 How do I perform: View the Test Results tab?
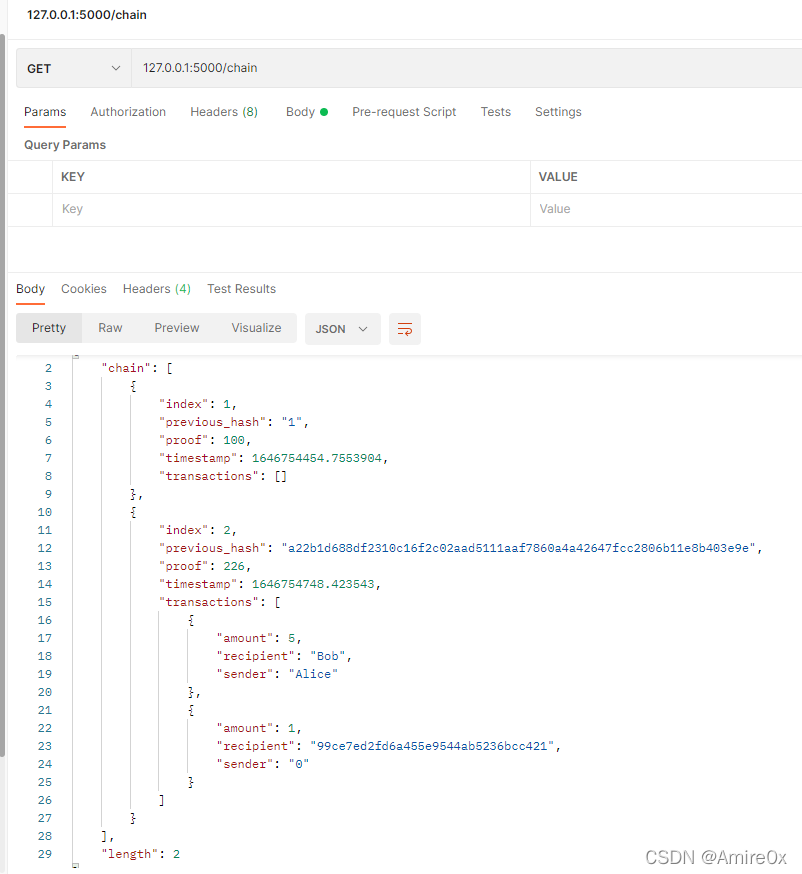pos(241,289)
